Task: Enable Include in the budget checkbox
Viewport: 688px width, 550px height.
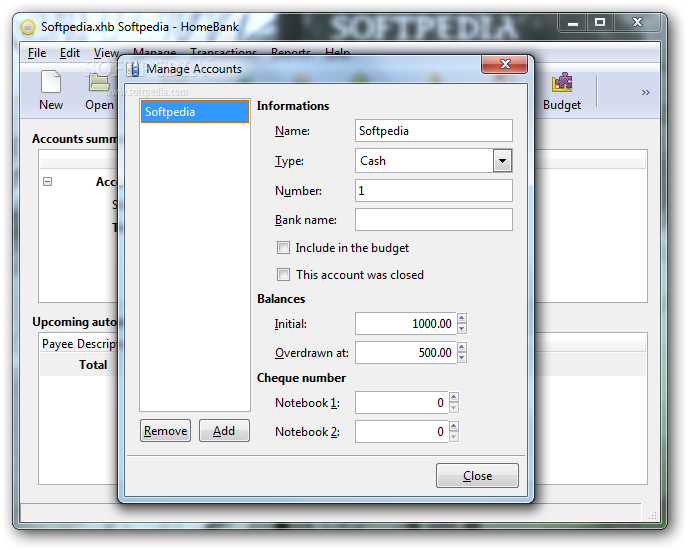Action: pos(283,248)
